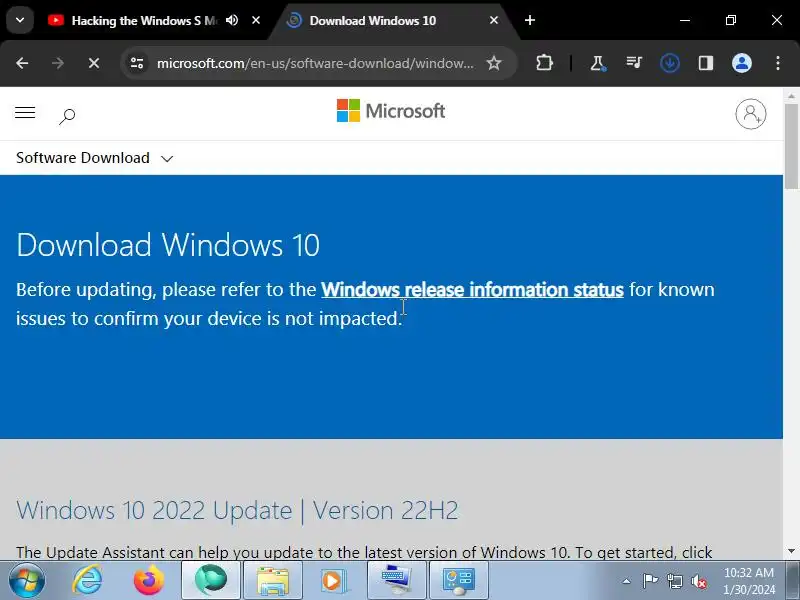Open the extensions puzzle icon
The width and height of the screenshot is (800, 600).
pyautogui.click(x=544, y=63)
